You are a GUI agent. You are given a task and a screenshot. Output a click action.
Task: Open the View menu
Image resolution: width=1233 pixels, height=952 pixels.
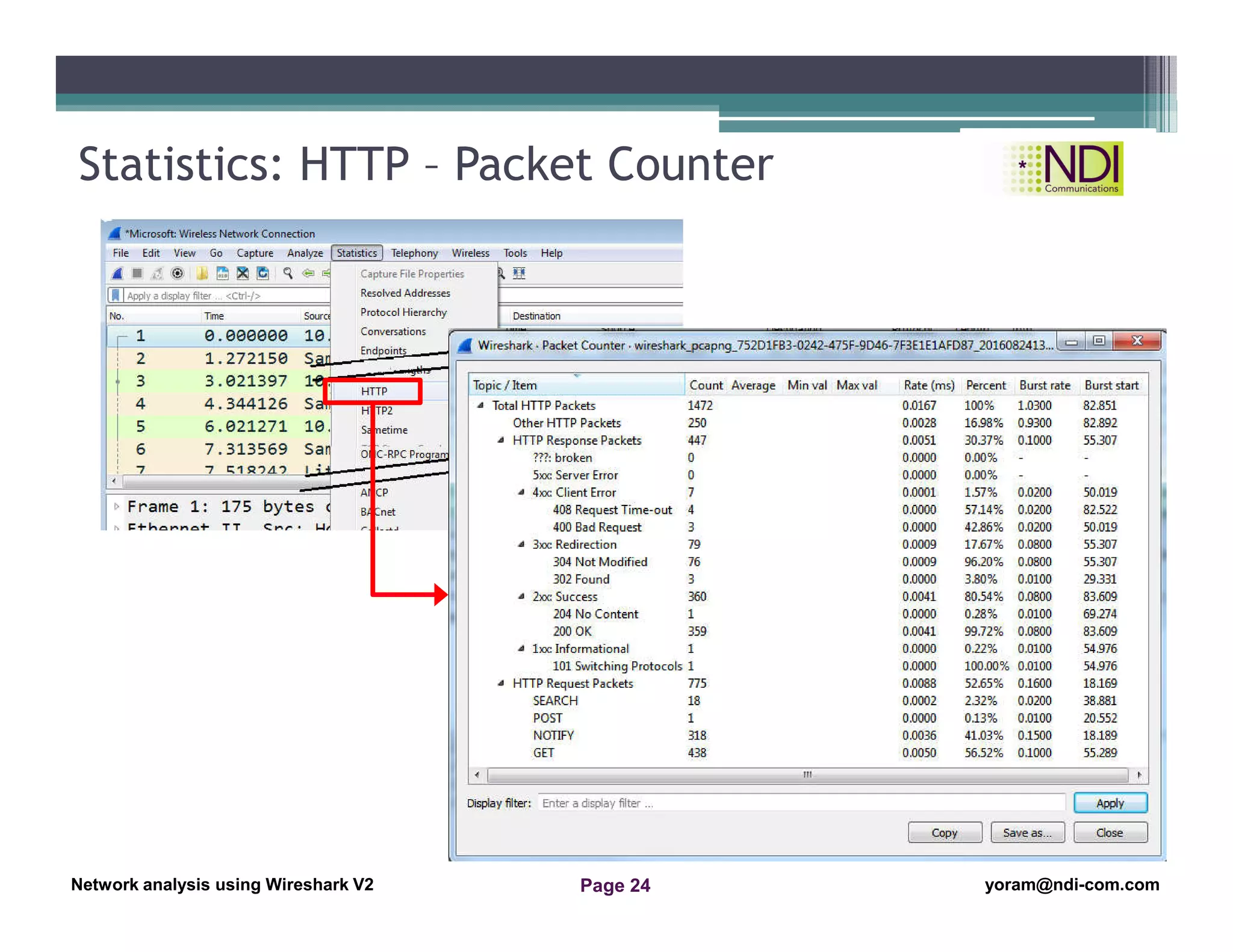coord(184,253)
